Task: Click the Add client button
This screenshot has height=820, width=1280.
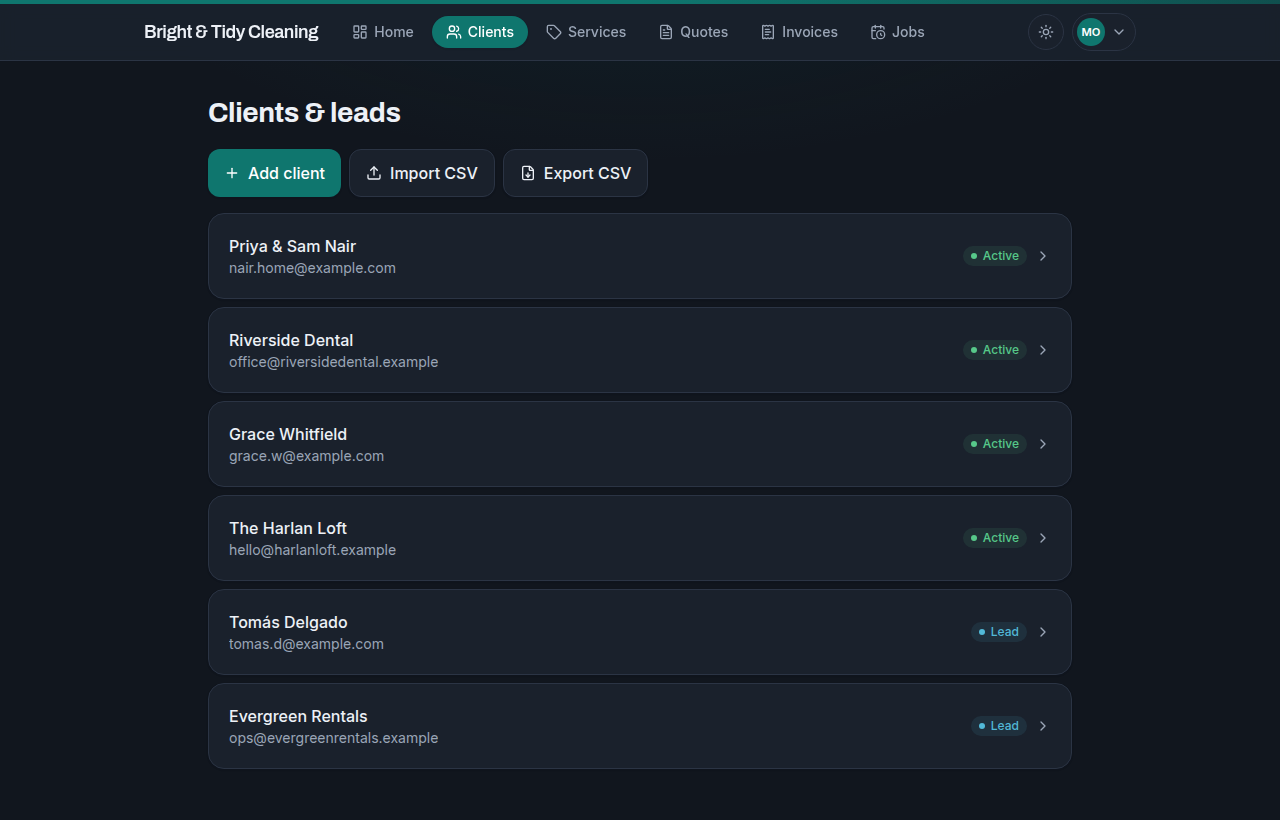Action: pyautogui.click(x=274, y=173)
